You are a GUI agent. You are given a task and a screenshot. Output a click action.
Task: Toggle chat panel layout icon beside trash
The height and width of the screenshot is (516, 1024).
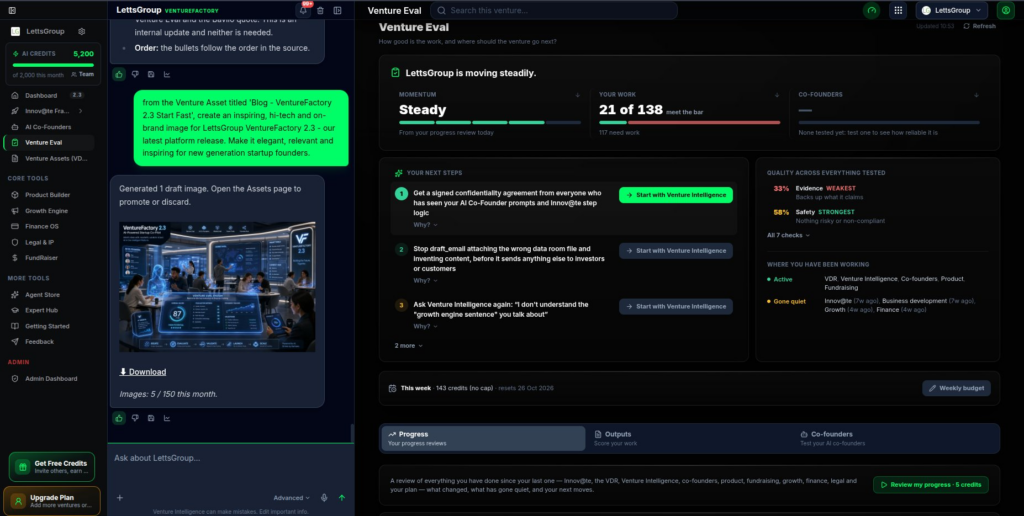click(338, 10)
